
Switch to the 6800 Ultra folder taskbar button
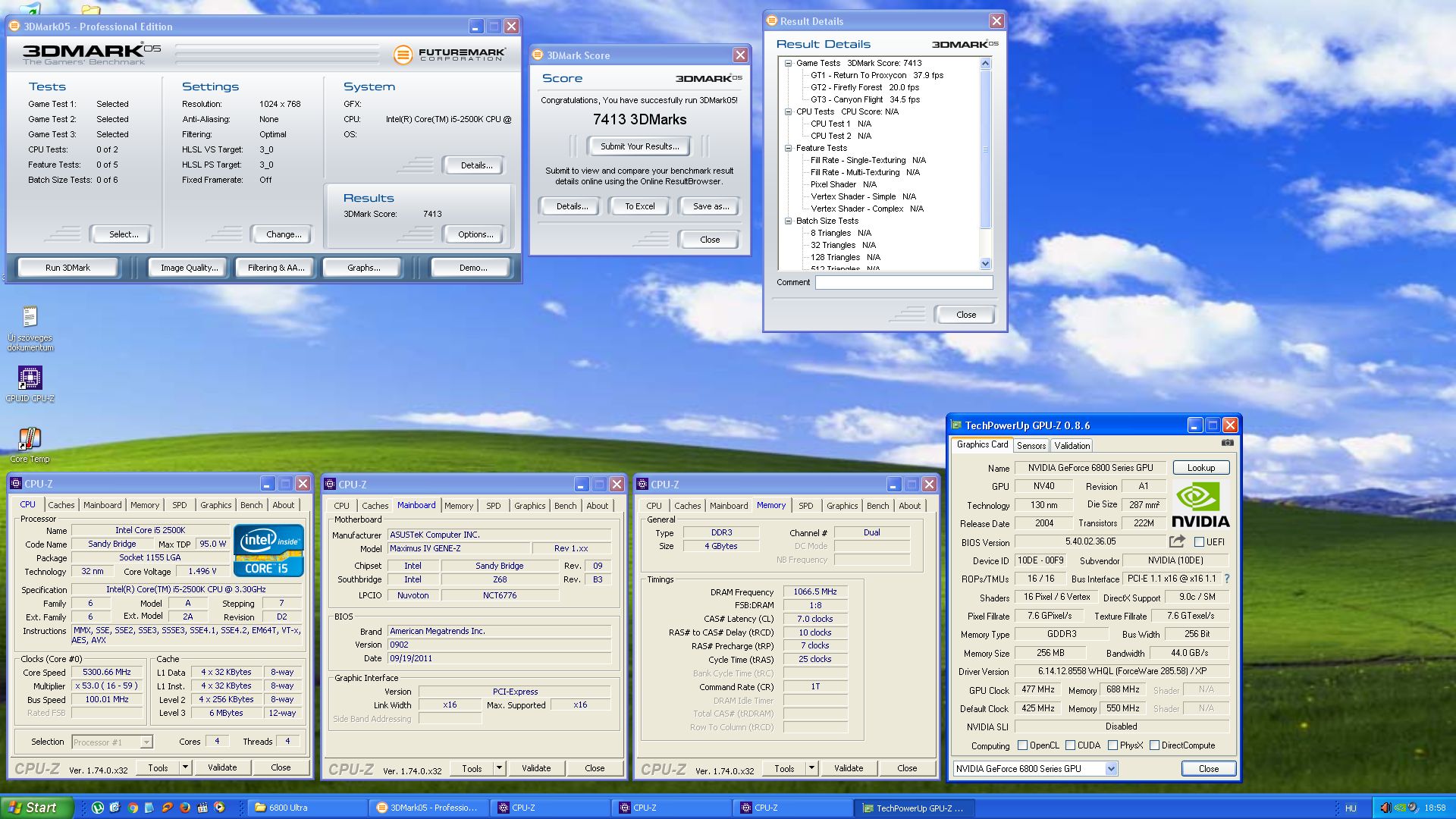coord(308,808)
